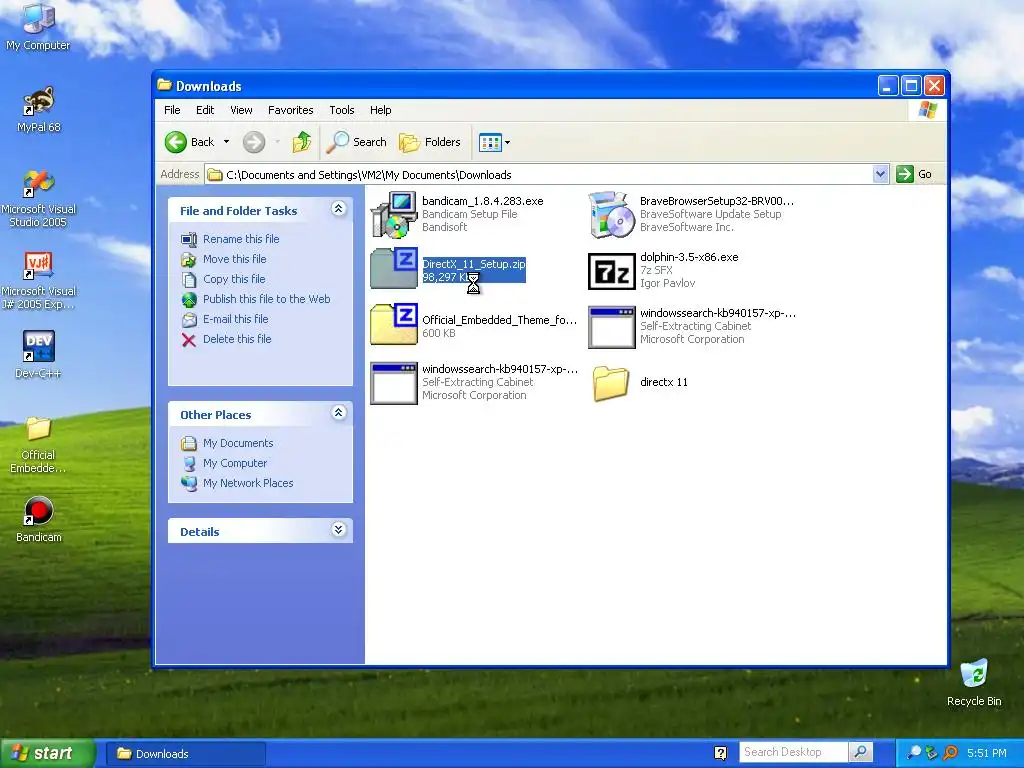Select dolphin-3.5-x86.exe 7z icon

[612, 271]
